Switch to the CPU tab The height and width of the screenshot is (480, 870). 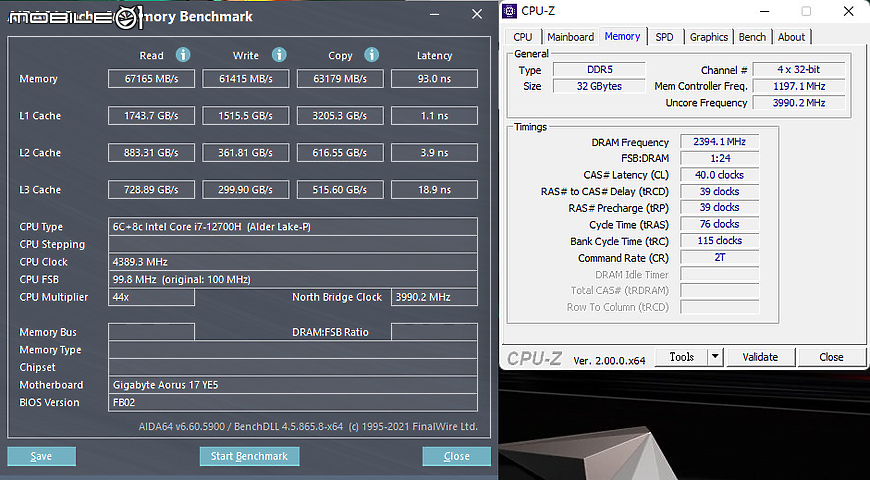tap(523, 37)
